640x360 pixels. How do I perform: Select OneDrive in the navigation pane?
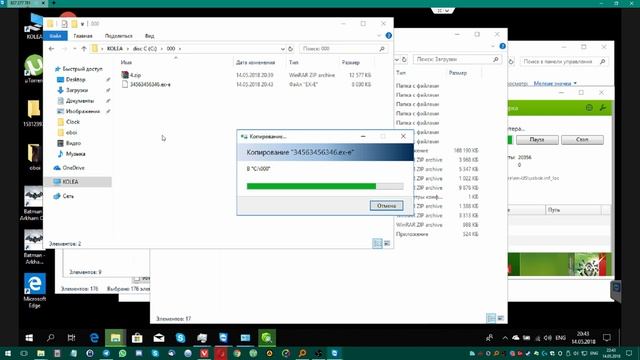[x=69, y=168]
